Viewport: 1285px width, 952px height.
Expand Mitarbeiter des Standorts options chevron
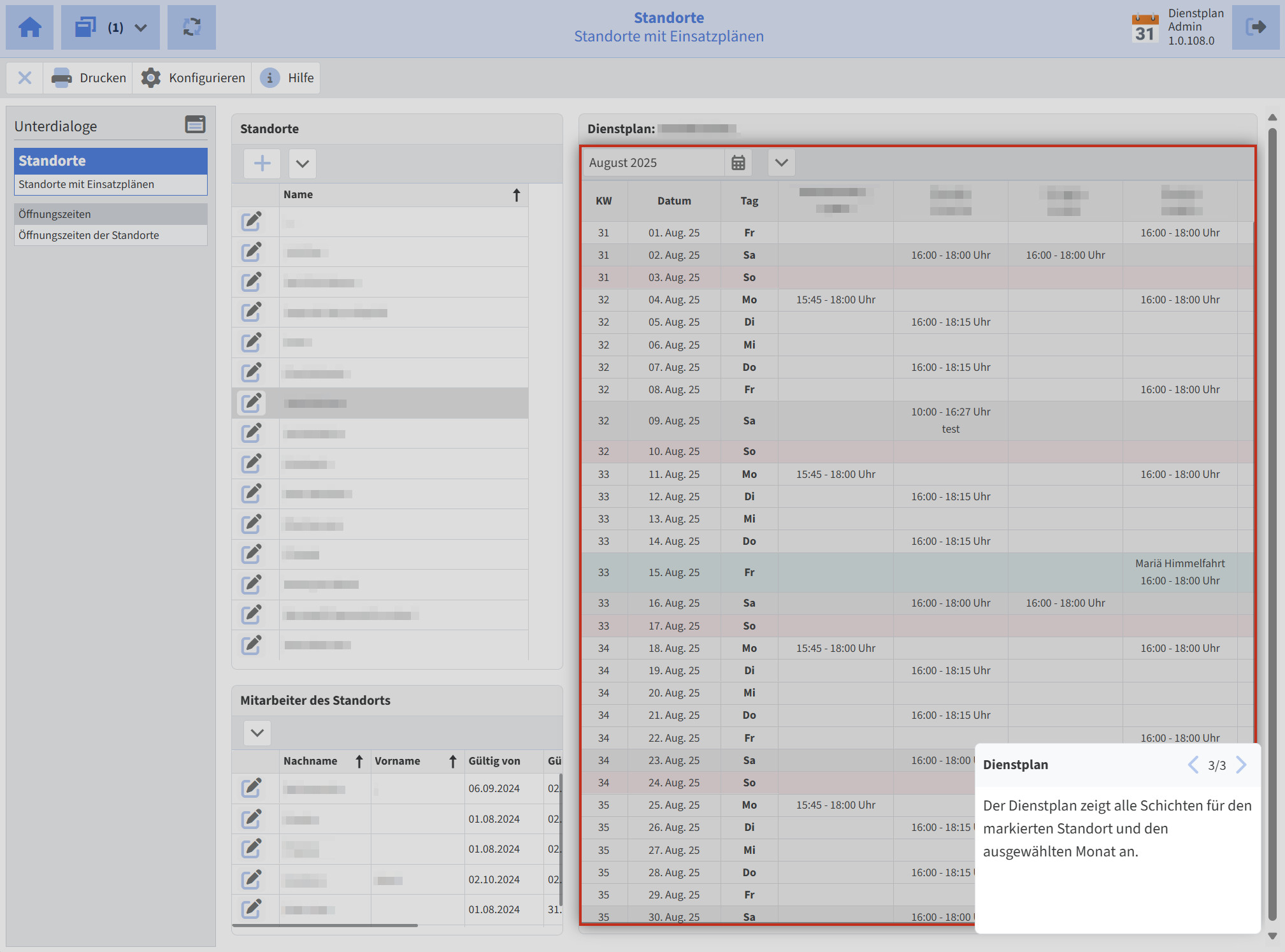(x=257, y=733)
